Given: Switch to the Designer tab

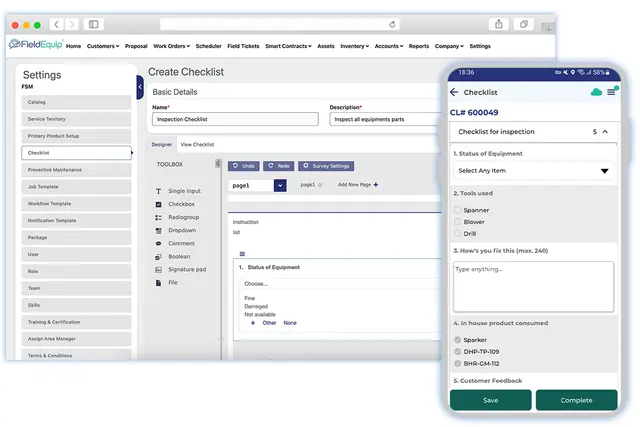Looking at the screenshot, I should [x=162, y=145].
